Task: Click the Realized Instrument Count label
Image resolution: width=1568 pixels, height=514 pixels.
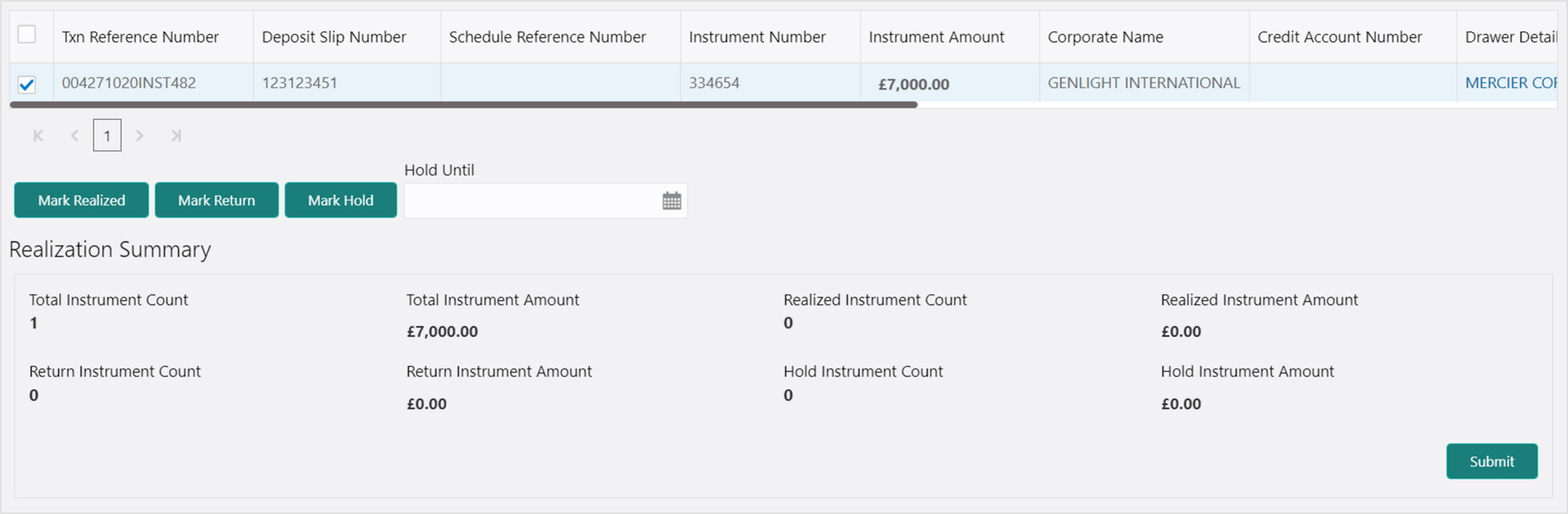Action: (875, 300)
